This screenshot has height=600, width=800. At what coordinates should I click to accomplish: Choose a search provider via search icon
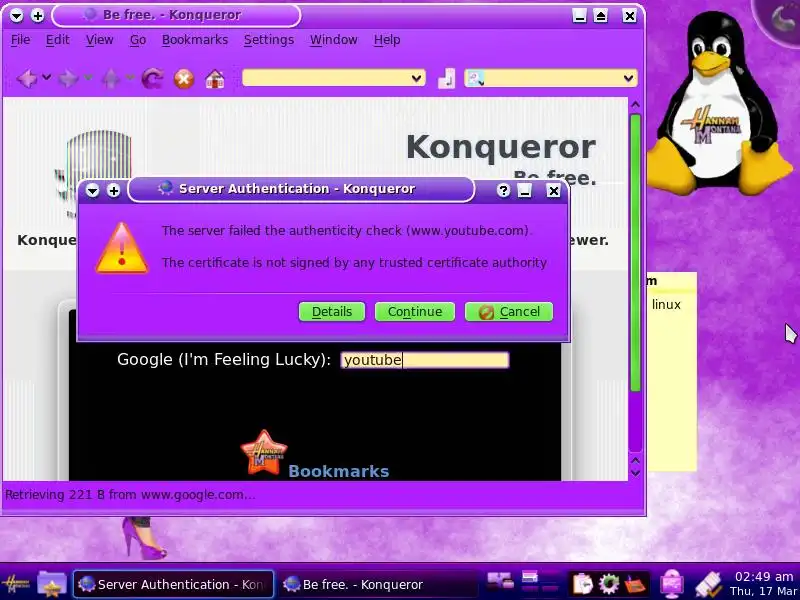point(476,79)
